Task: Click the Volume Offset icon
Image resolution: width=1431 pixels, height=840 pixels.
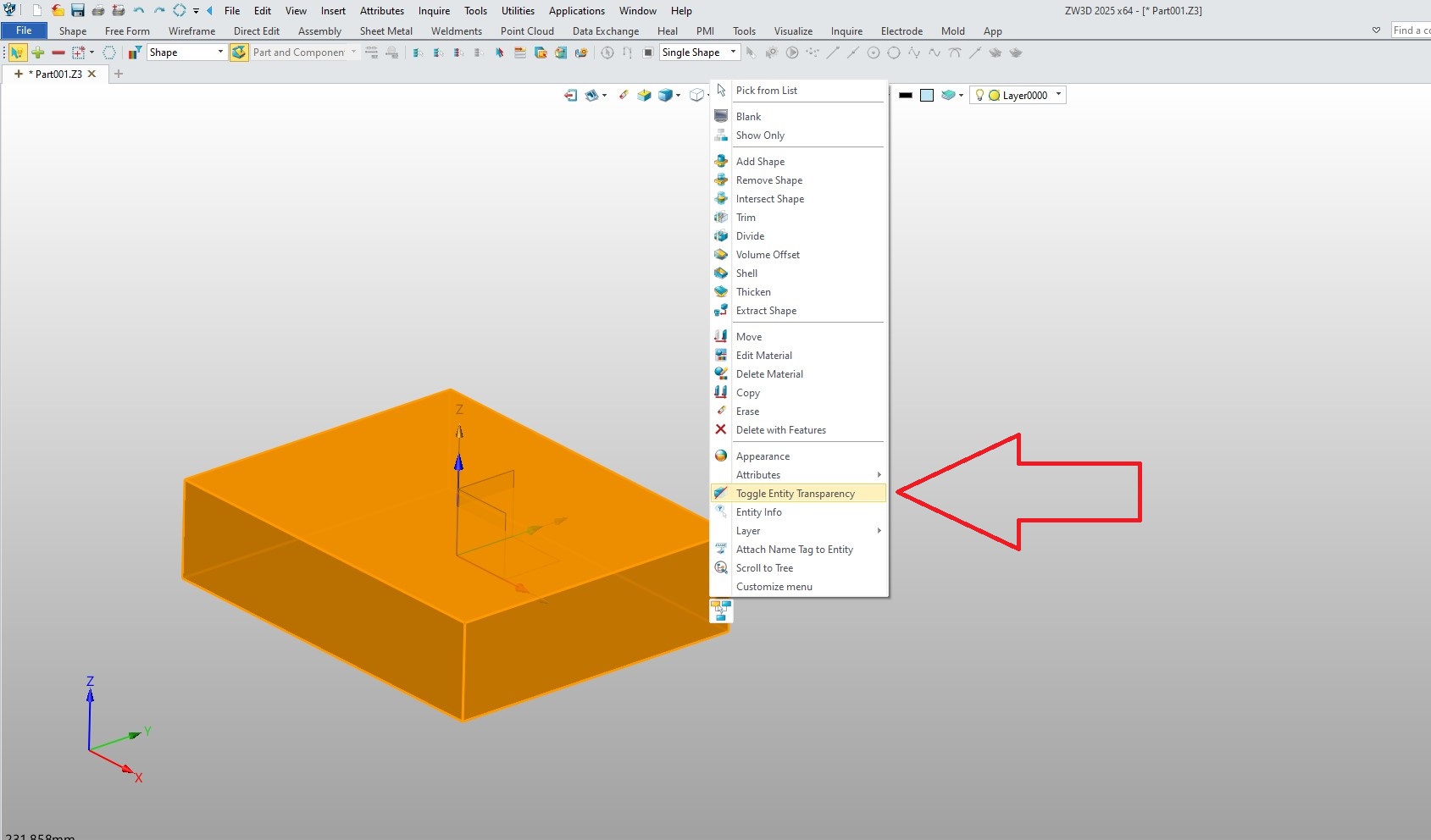Action: point(721,254)
